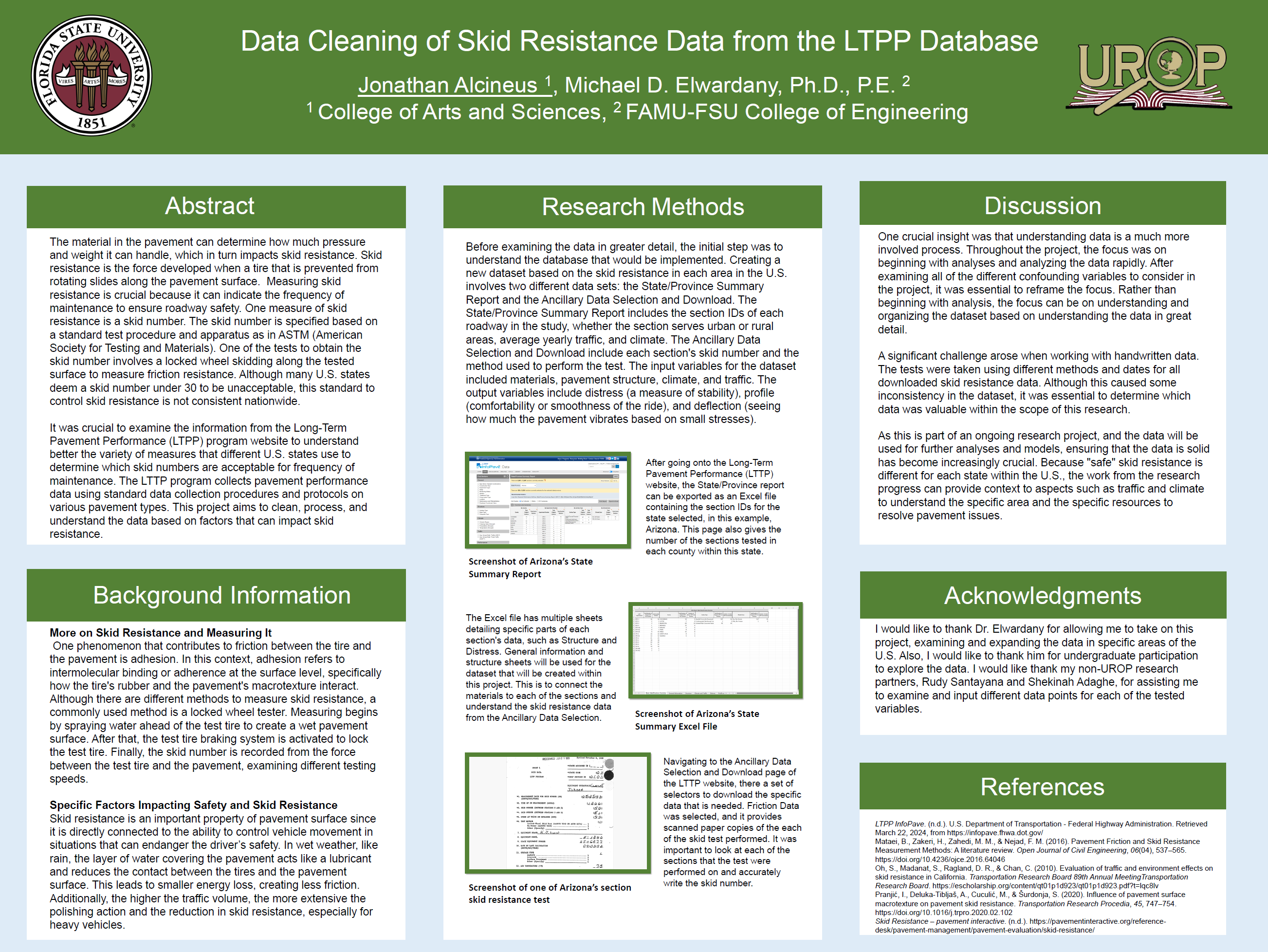Click the Florida State University seal logo
This screenshot has height=952, width=1268.
(91, 75)
